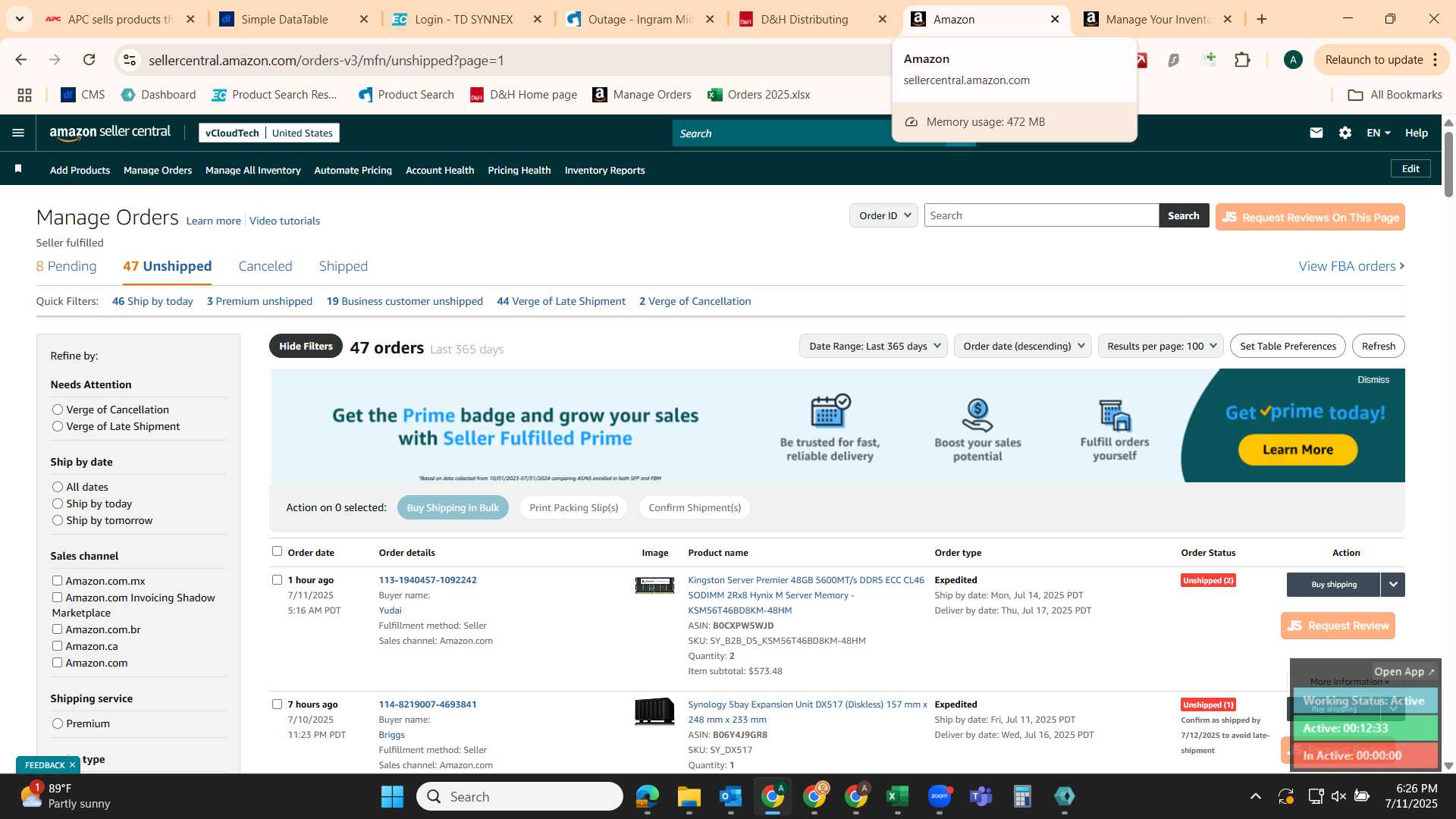Show hidden system tray icons
Screen dimensions: 1456x819
click(x=1256, y=796)
